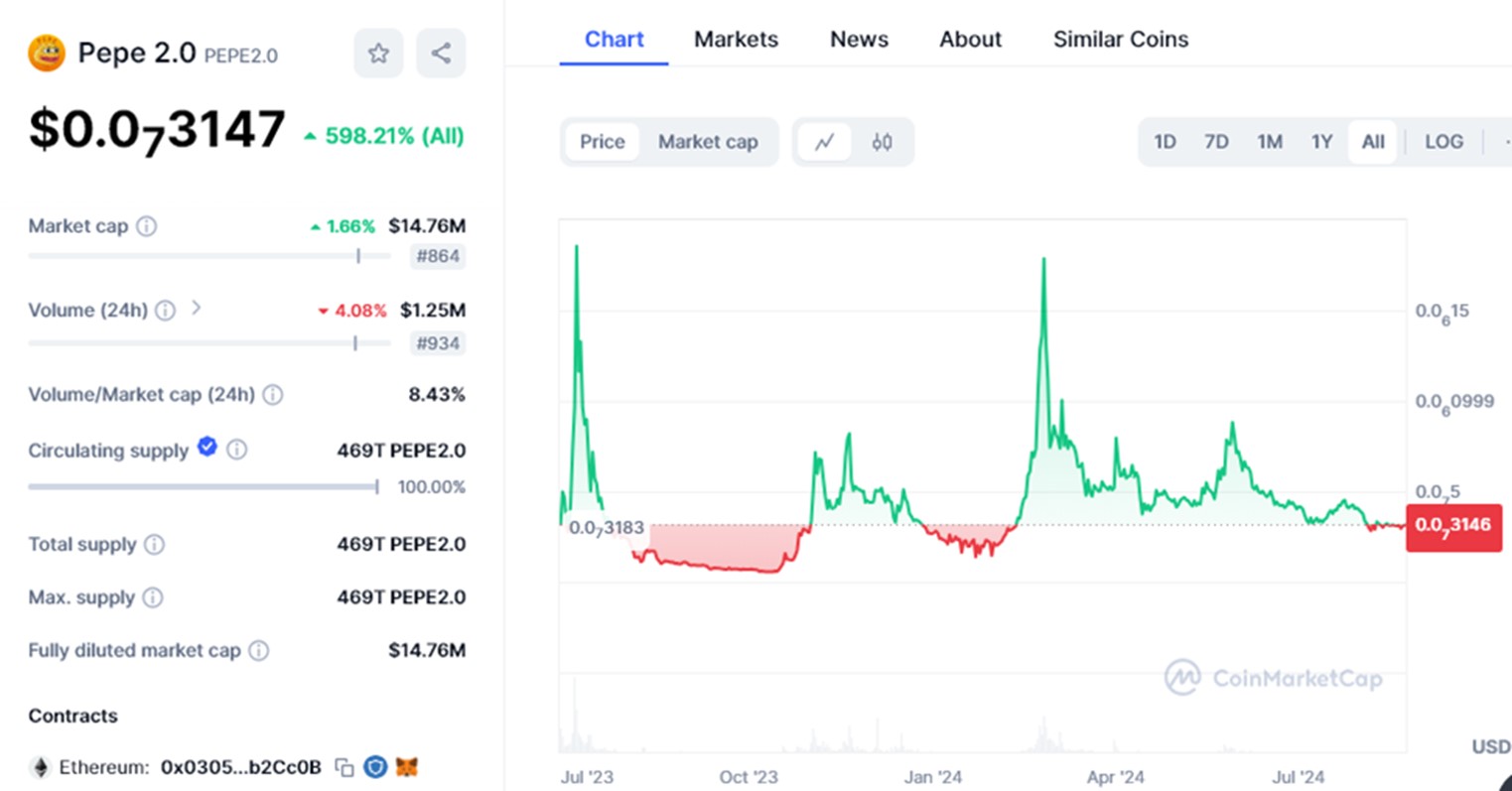Click the $1.25M volume value
Image resolution: width=1512 pixels, height=791 pixels.
[433, 311]
